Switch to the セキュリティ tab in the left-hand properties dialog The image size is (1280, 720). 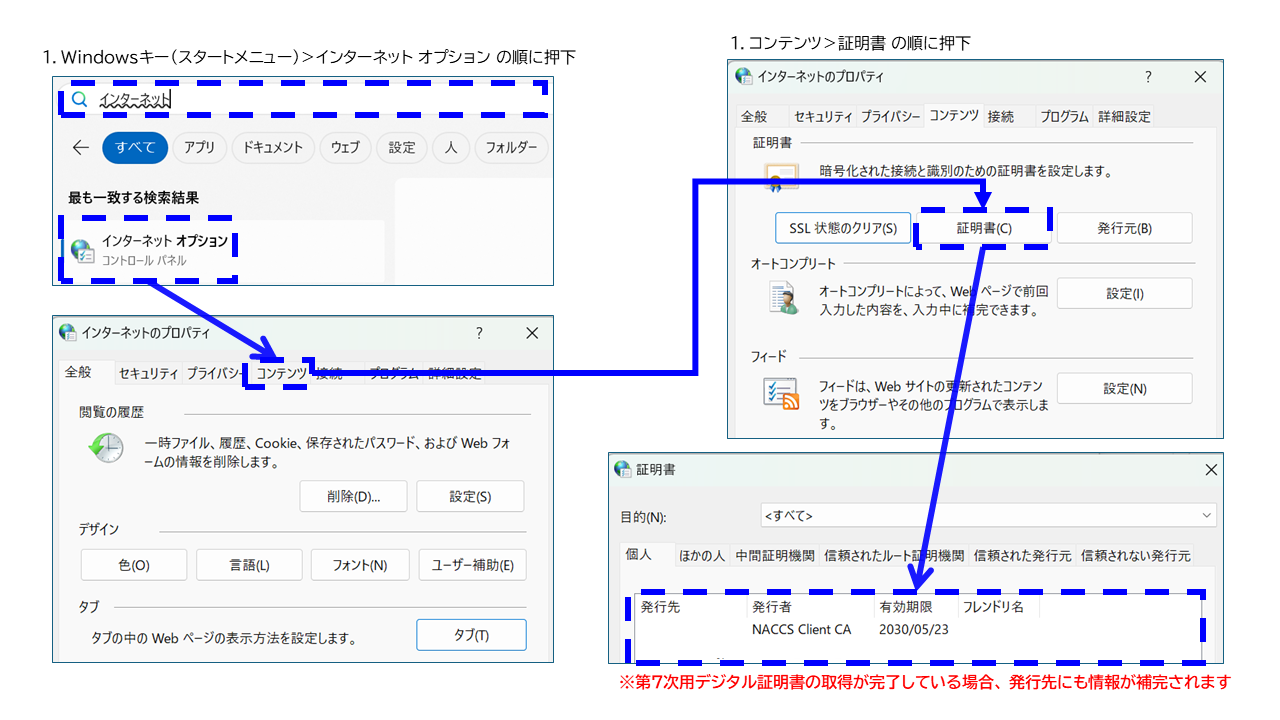click(148, 373)
